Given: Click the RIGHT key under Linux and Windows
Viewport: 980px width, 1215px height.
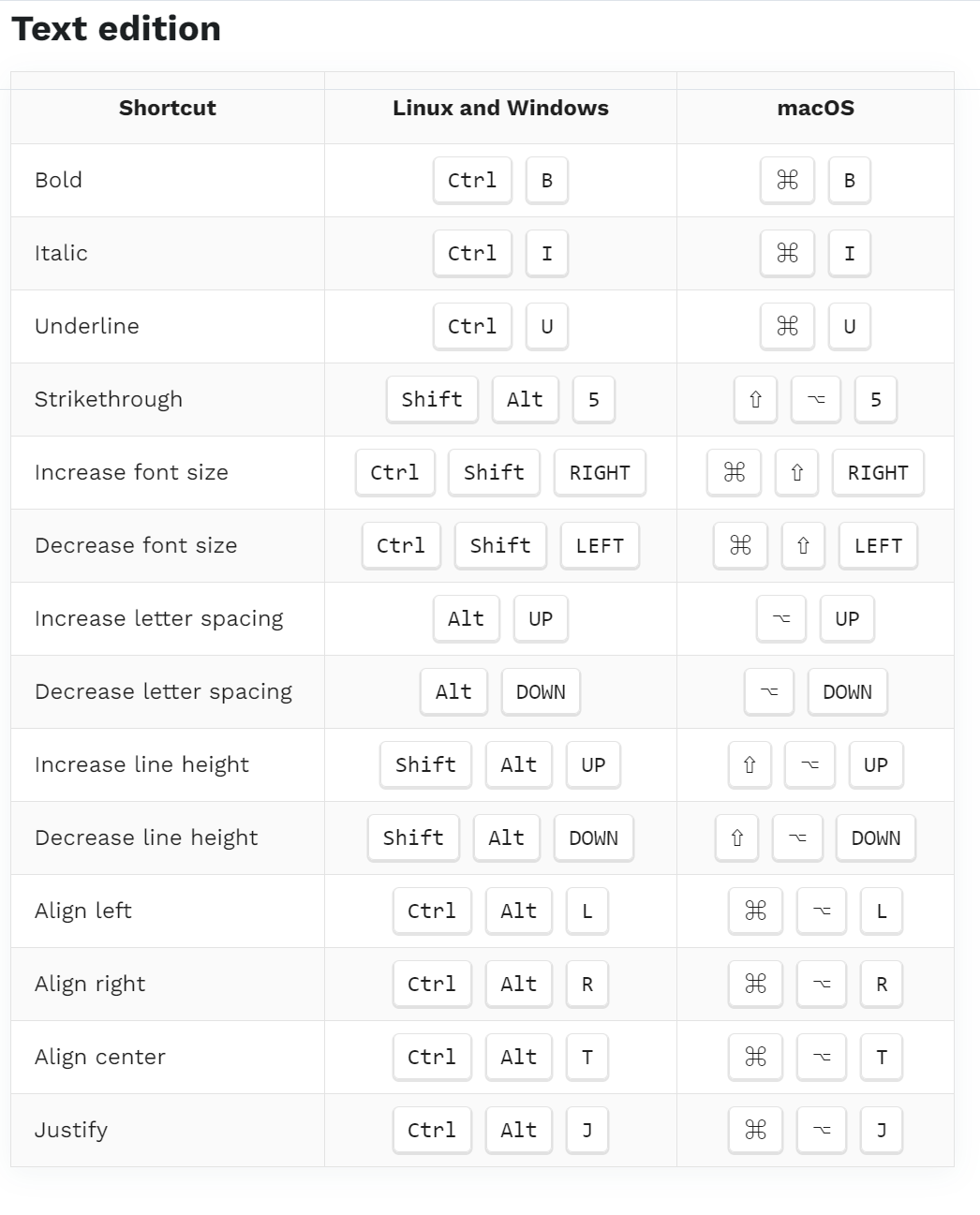Looking at the screenshot, I should pyautogui.click(x=600, y=472).
